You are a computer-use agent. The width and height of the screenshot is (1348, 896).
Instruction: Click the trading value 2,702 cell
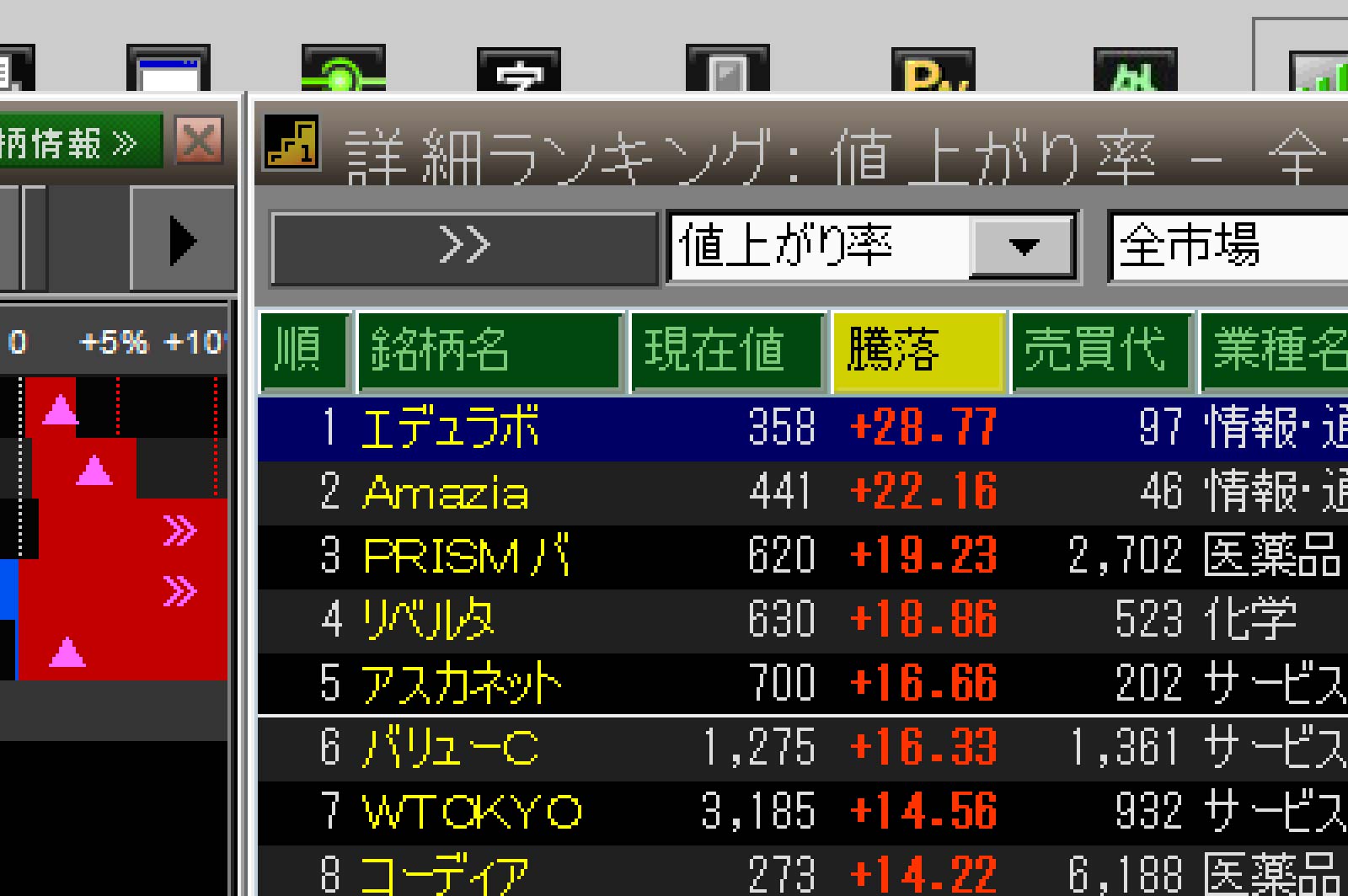(x=1126, y=555)
